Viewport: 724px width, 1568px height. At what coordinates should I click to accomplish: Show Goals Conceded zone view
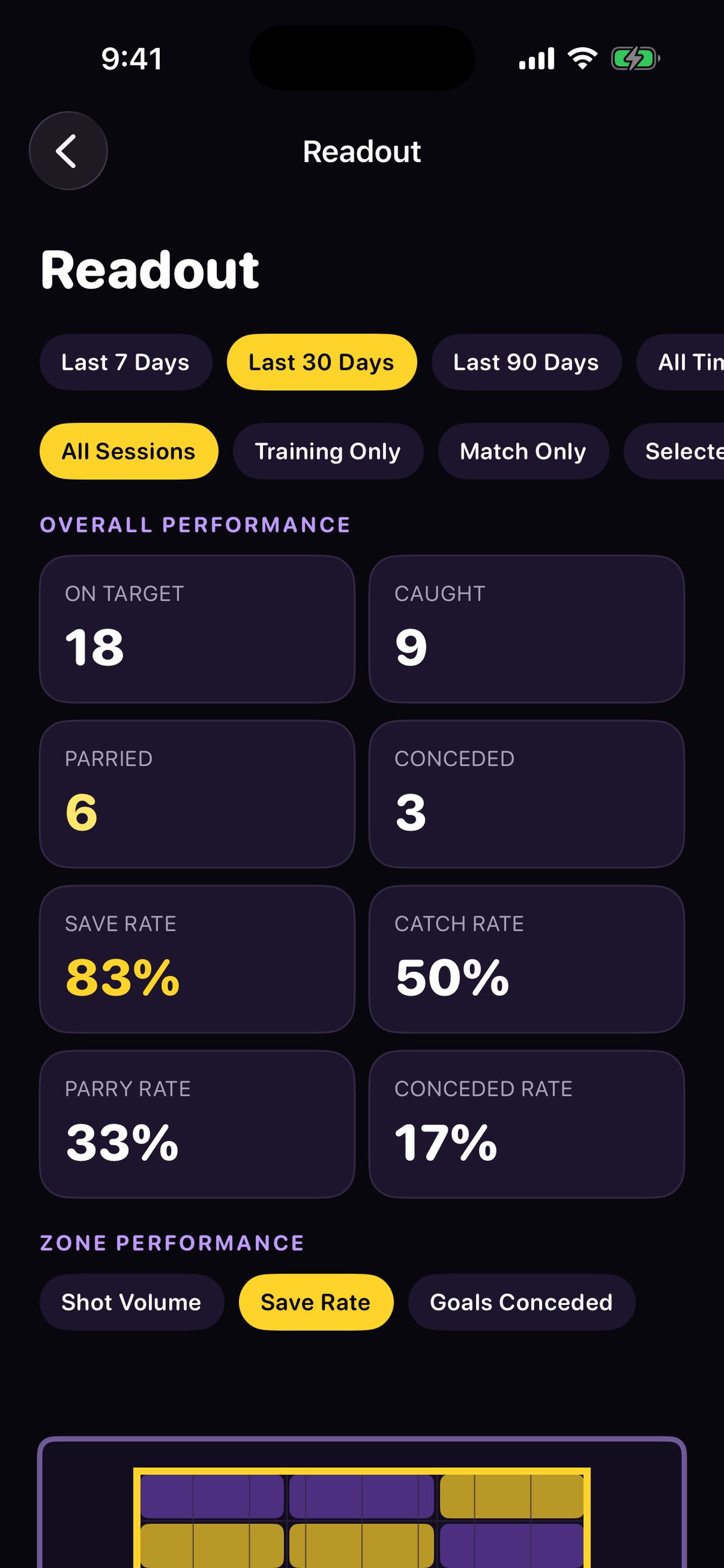pos(521,1302)
